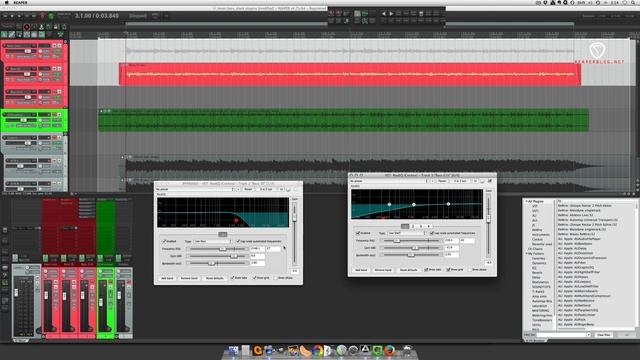The width and height of the screenshot is (640, 360).
Task: Click the transport record button
Action: pos(42,16)
